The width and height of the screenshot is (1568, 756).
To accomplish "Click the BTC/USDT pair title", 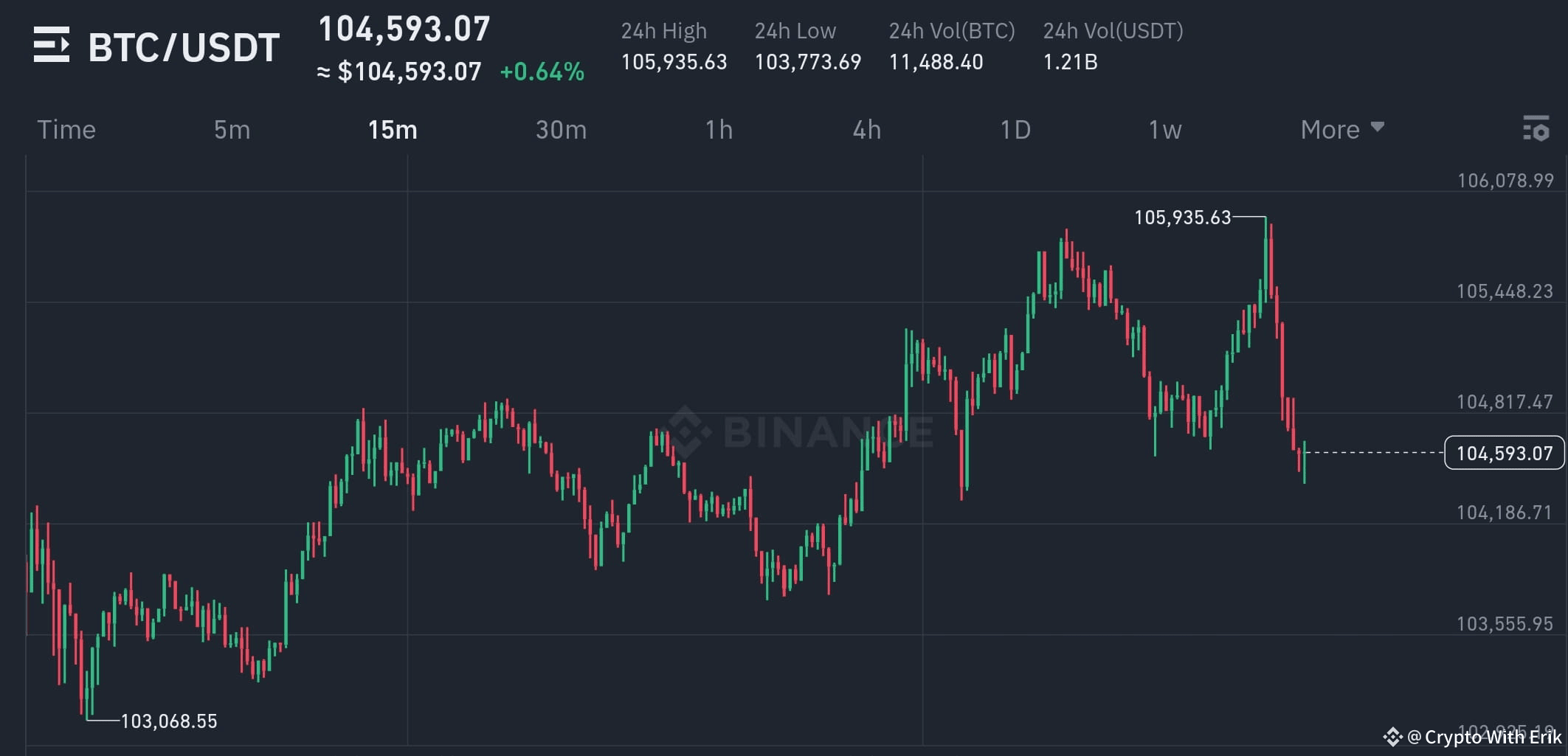I will (183, 46).
